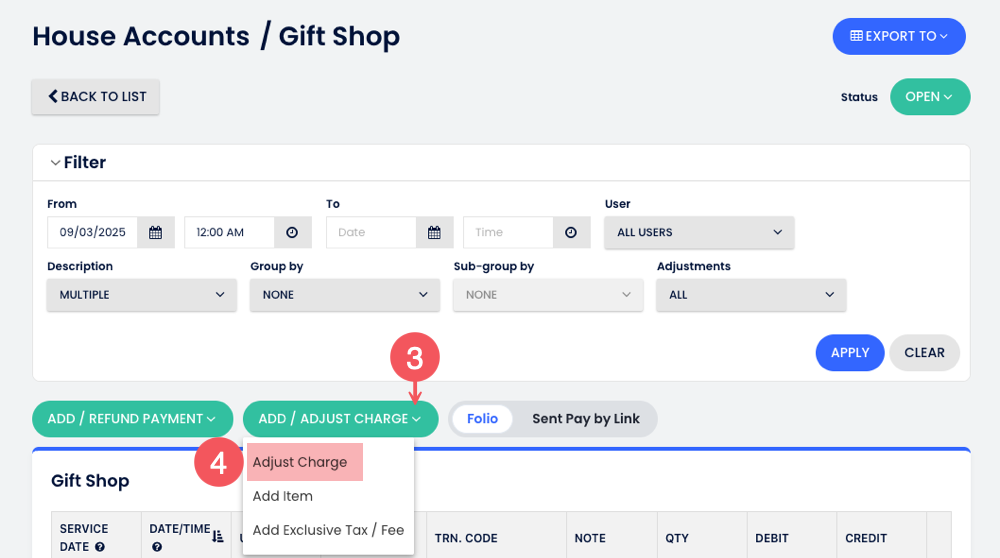Viewport: 1000px width, 558px height.
Task: Expand the User ALL USERS dropdown
Action: 699,232
